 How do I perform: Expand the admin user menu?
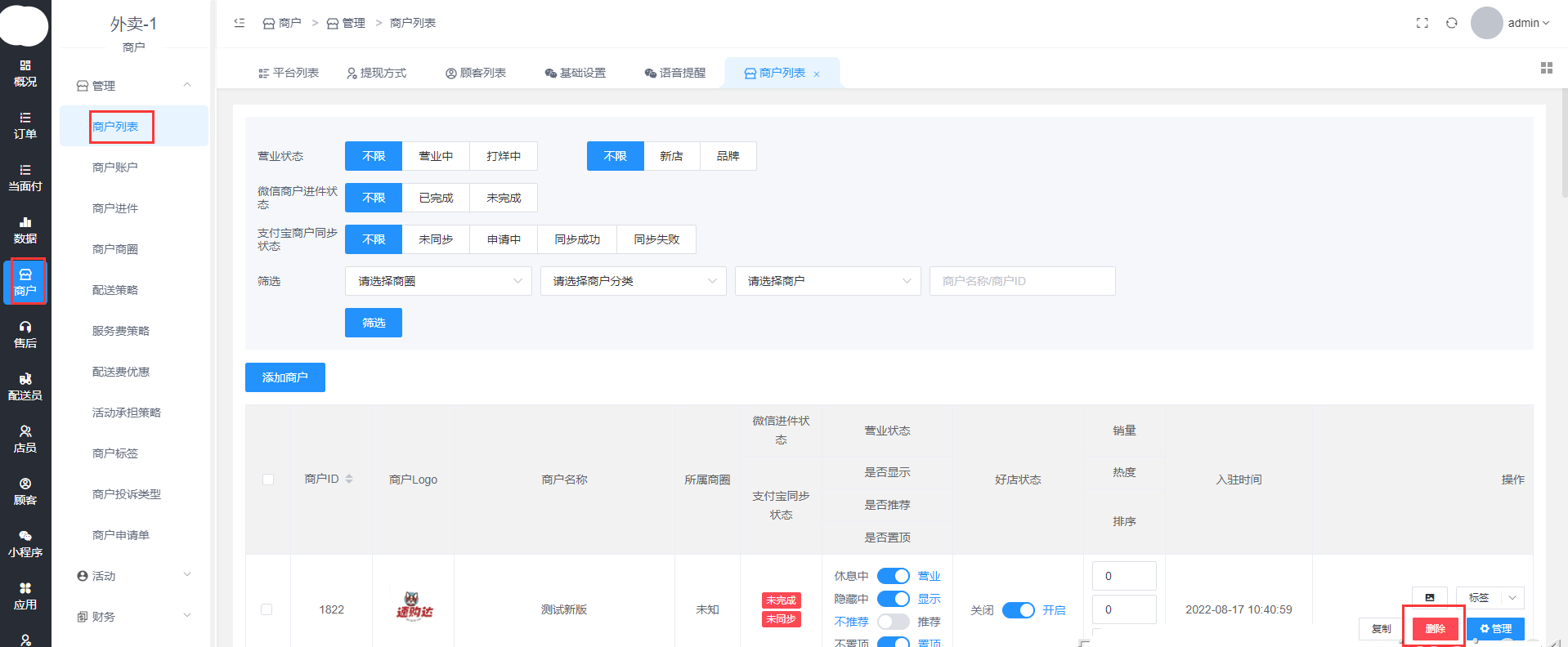(1527, 23)
